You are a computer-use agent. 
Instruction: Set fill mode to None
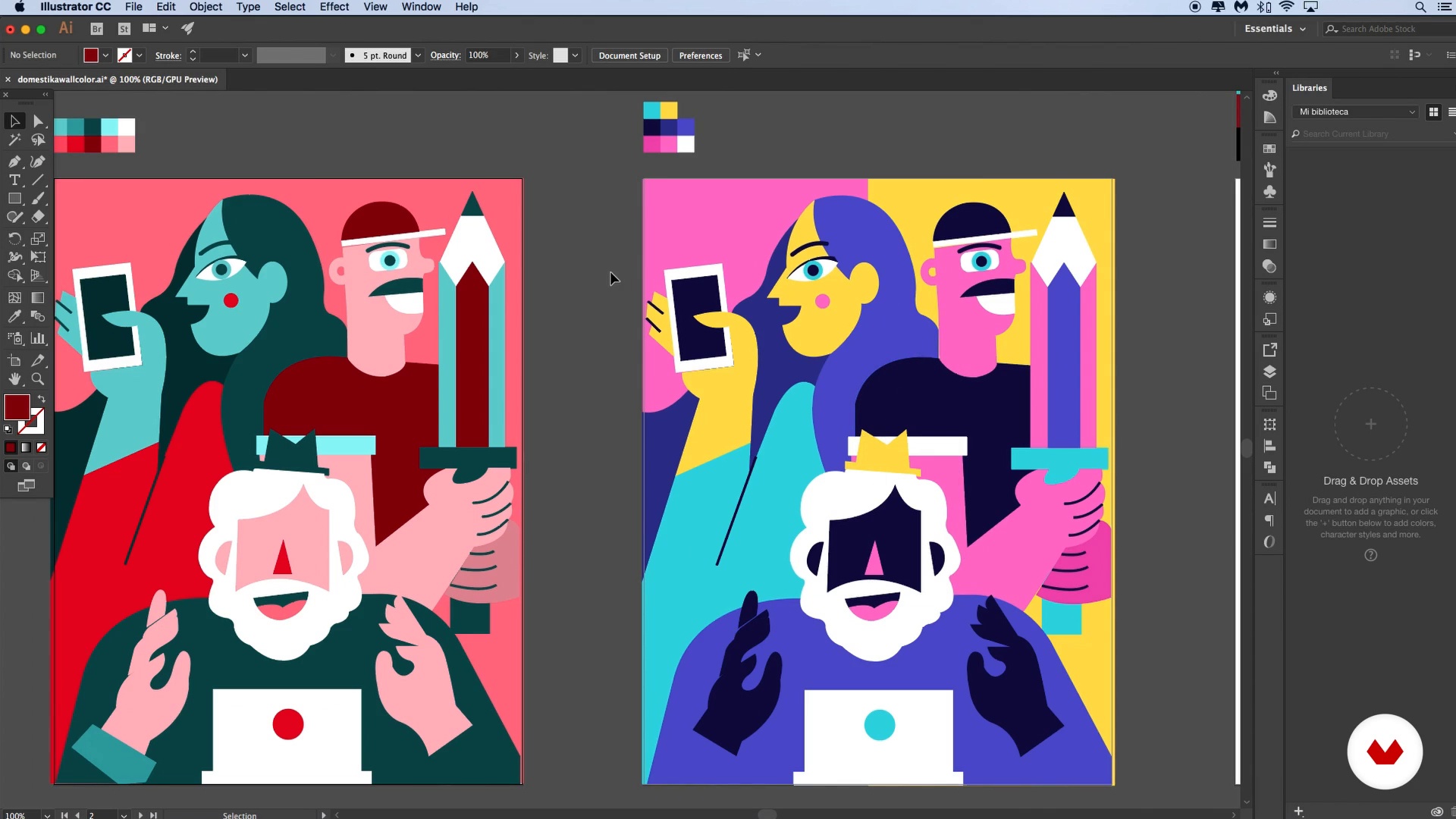42,447
